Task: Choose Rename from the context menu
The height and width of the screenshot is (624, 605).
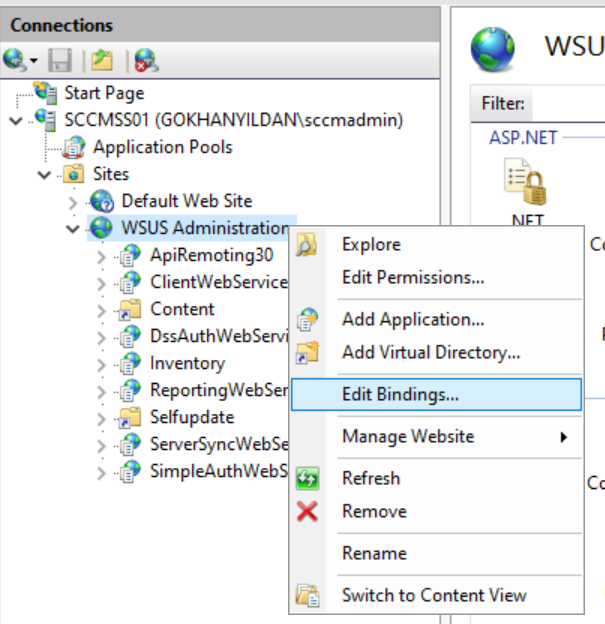Action: 436,554
